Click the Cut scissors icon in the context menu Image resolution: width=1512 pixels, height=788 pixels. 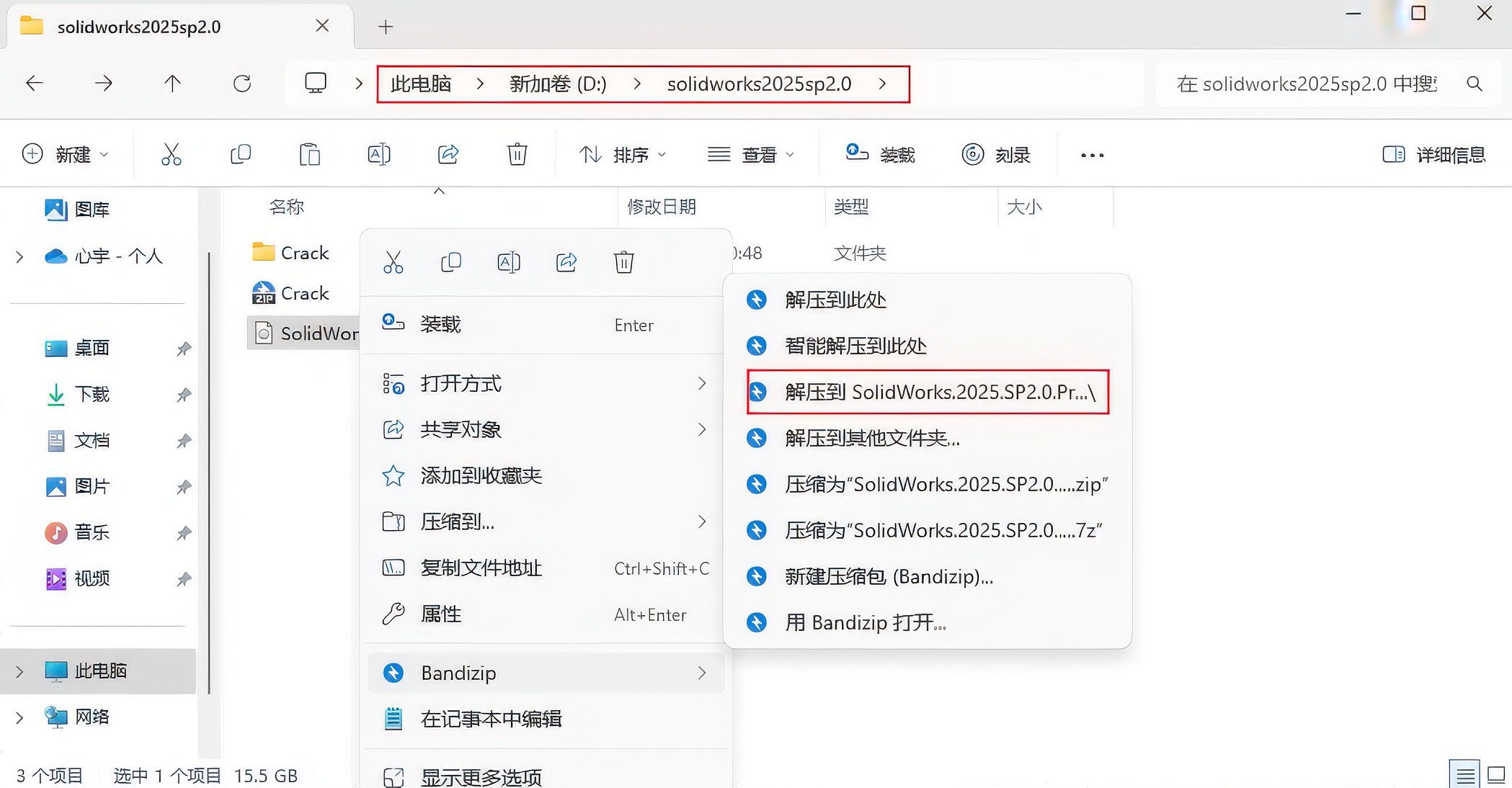[393, 262]
